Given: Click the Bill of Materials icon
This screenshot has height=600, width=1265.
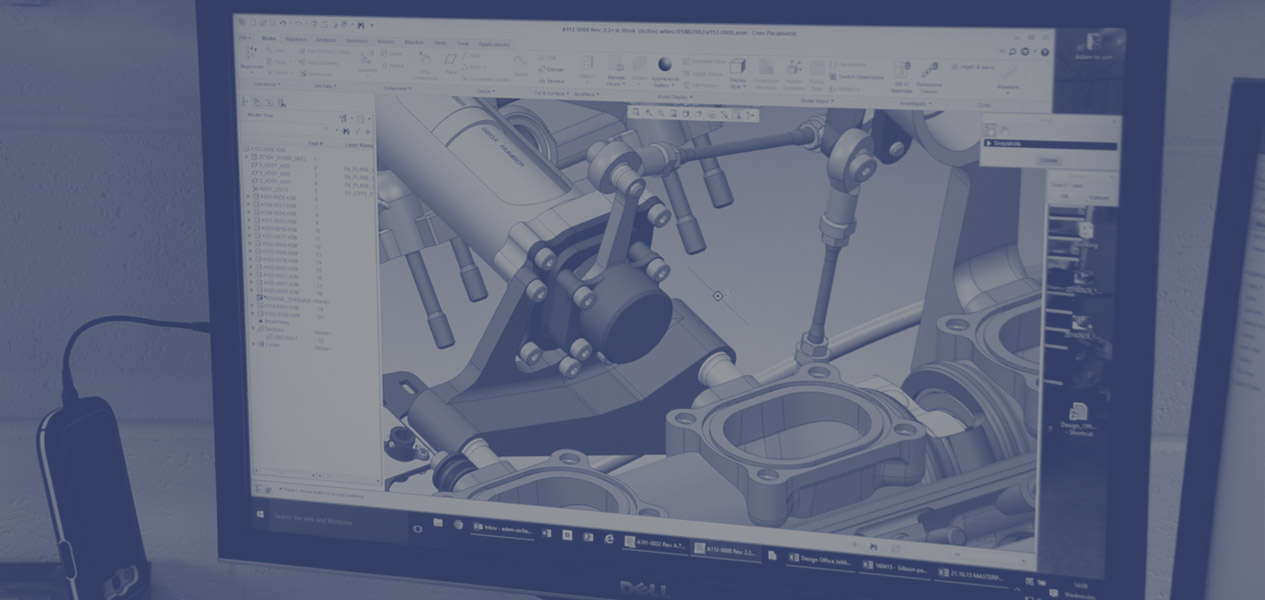Looking at the screenshot, I should tap(902, 71).
